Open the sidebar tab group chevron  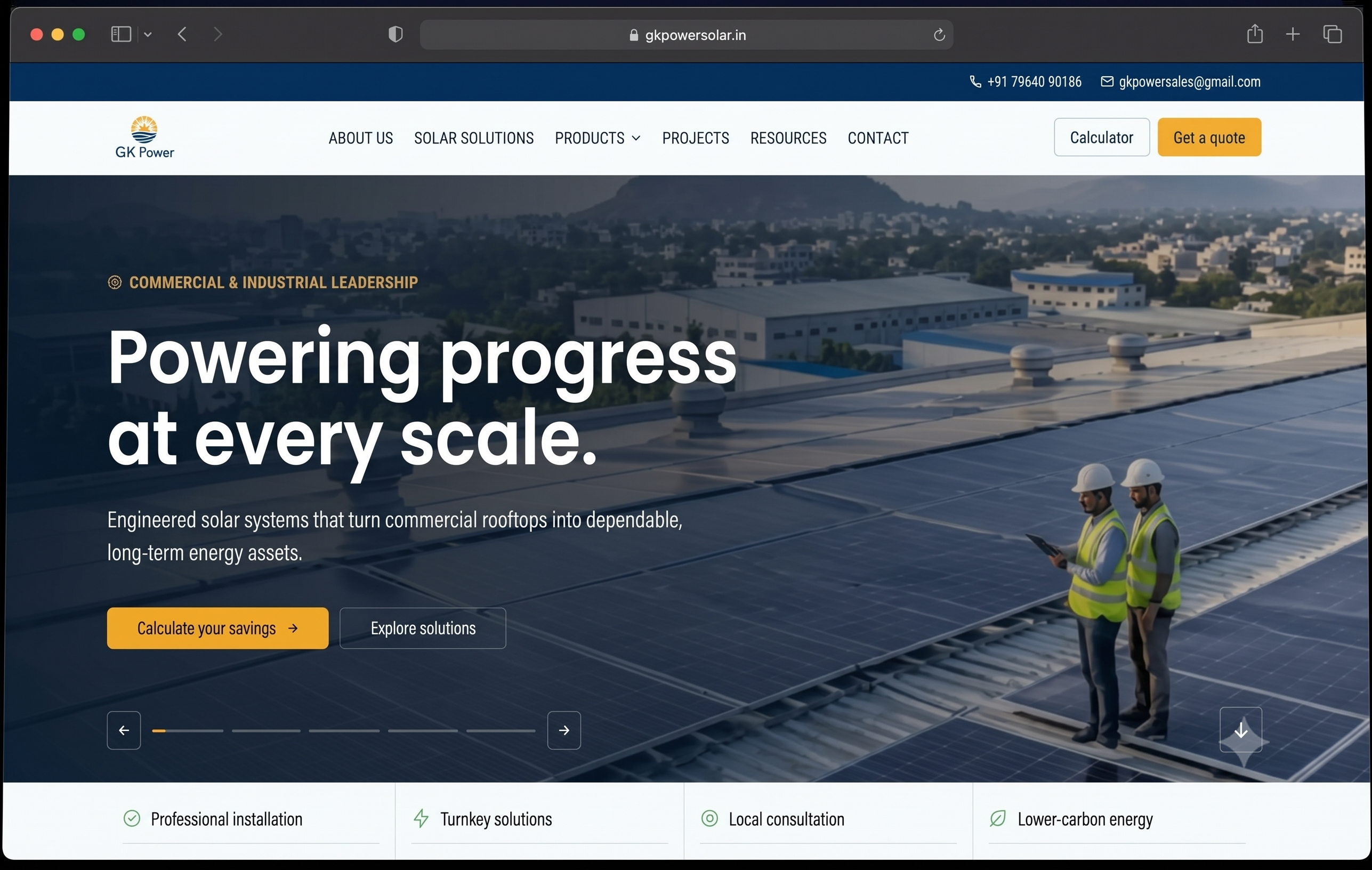click(148, 35)
